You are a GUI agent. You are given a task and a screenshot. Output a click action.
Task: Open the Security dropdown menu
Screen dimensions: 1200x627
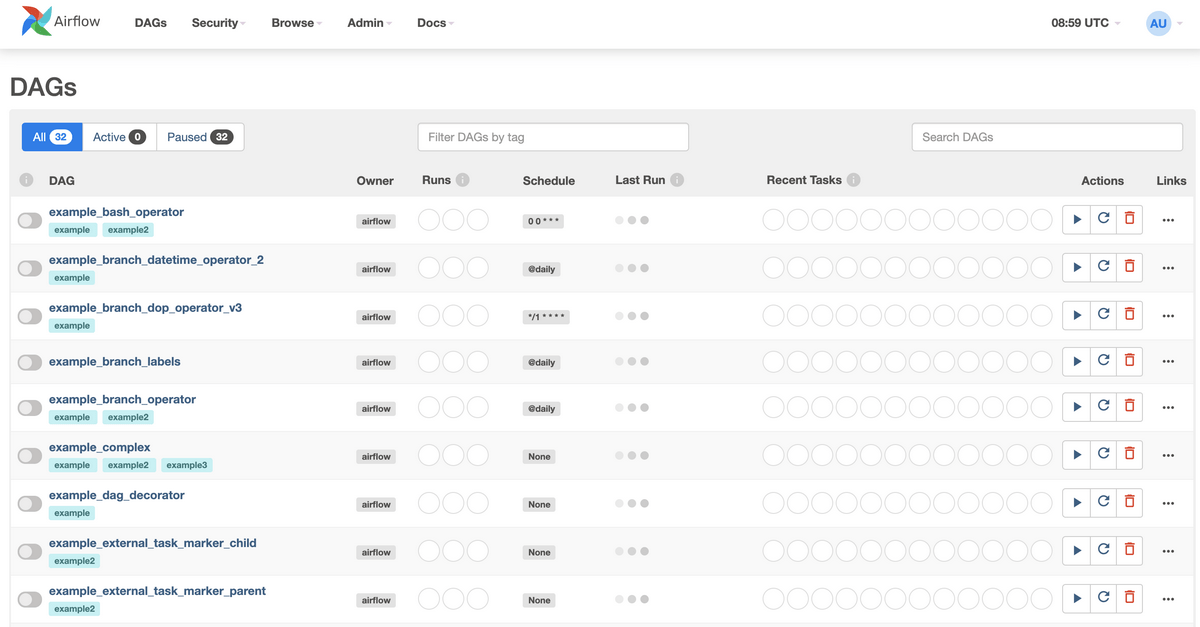(x=218, y=23)
